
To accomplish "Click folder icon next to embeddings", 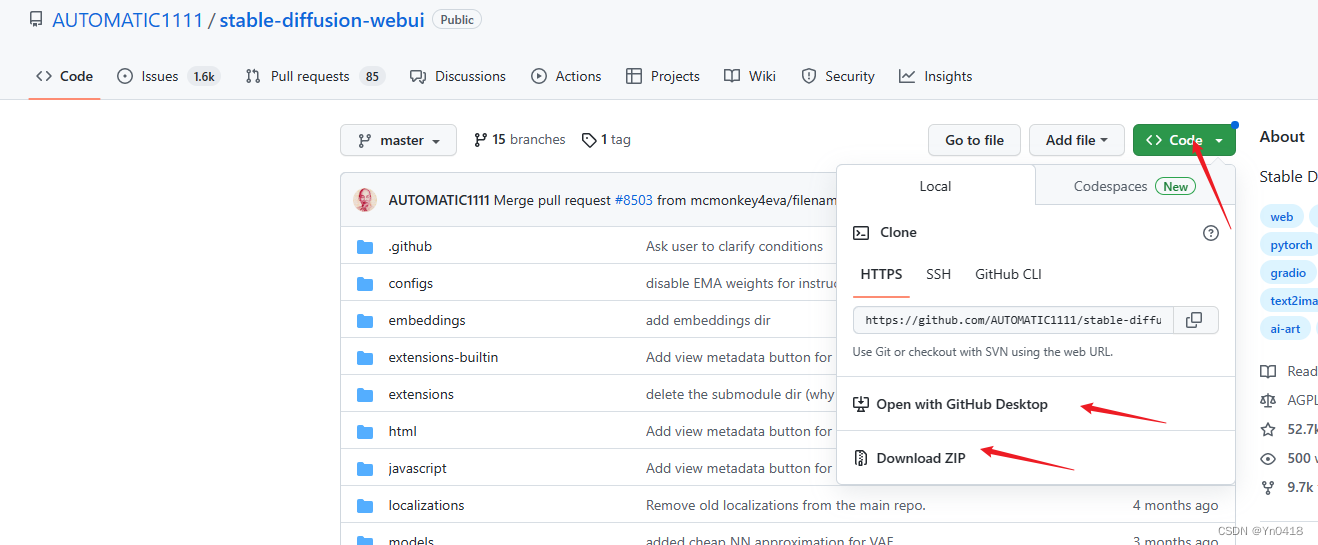I will [x=365, y=320].
